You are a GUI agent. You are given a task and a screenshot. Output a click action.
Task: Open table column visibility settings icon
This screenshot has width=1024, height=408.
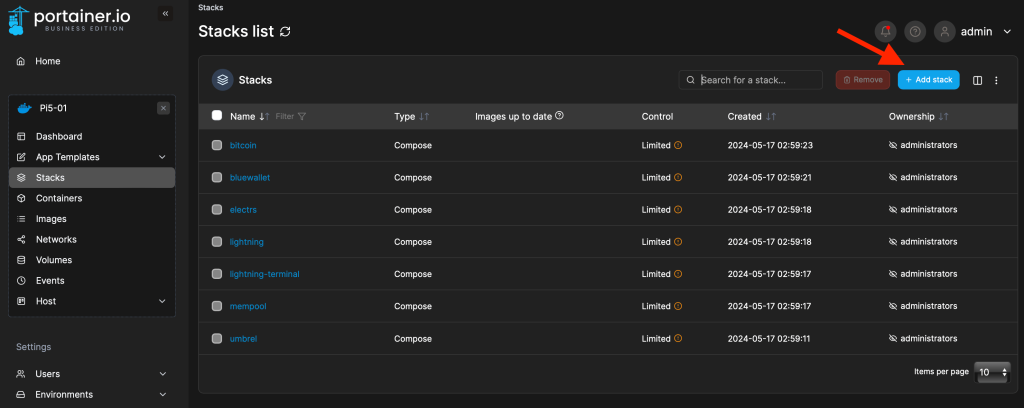click(978, 80)
